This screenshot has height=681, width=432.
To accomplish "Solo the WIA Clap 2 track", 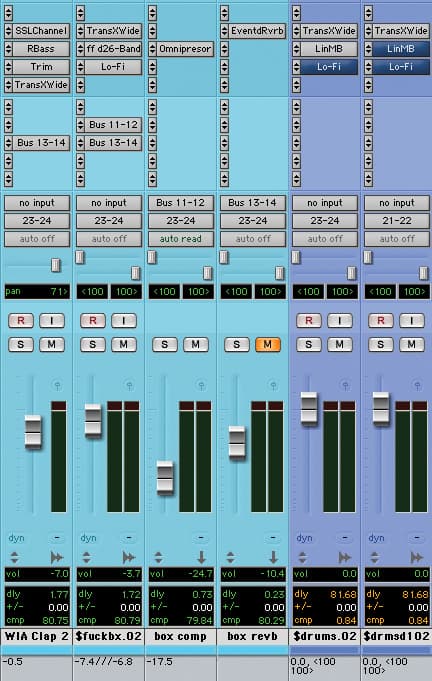I will [x=21, y=345].
